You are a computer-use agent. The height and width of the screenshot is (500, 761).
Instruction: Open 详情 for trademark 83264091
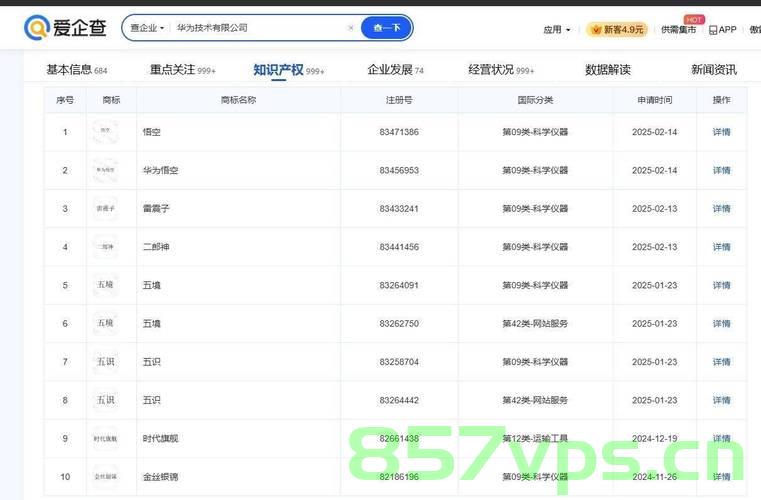(x=721, y=285)
